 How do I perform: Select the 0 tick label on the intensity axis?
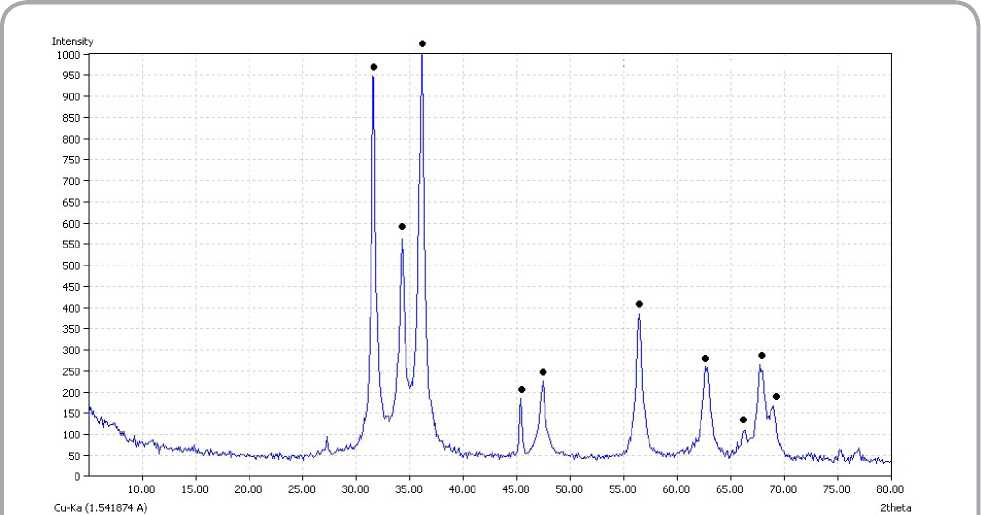(x=78, y=477)
